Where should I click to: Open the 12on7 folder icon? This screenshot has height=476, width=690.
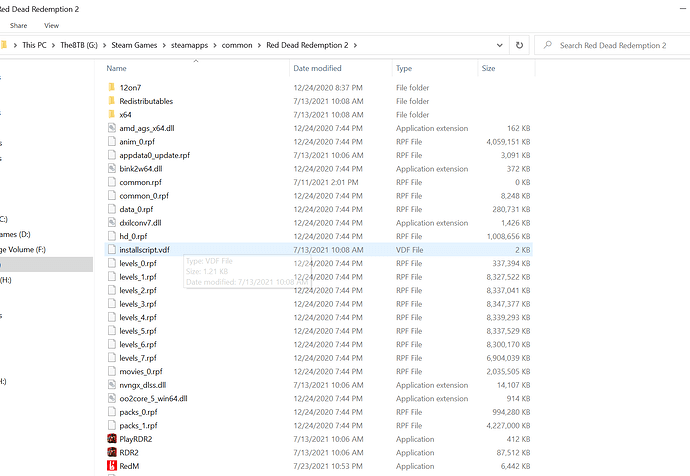click(112, 87)
